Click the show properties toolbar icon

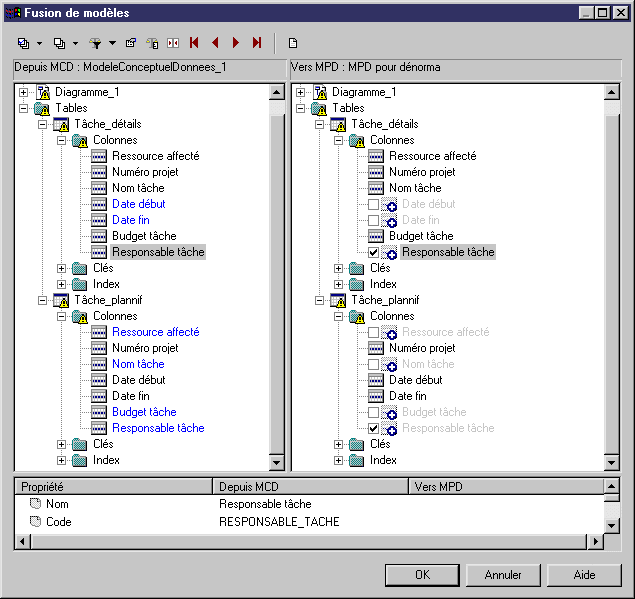[131, 43]
